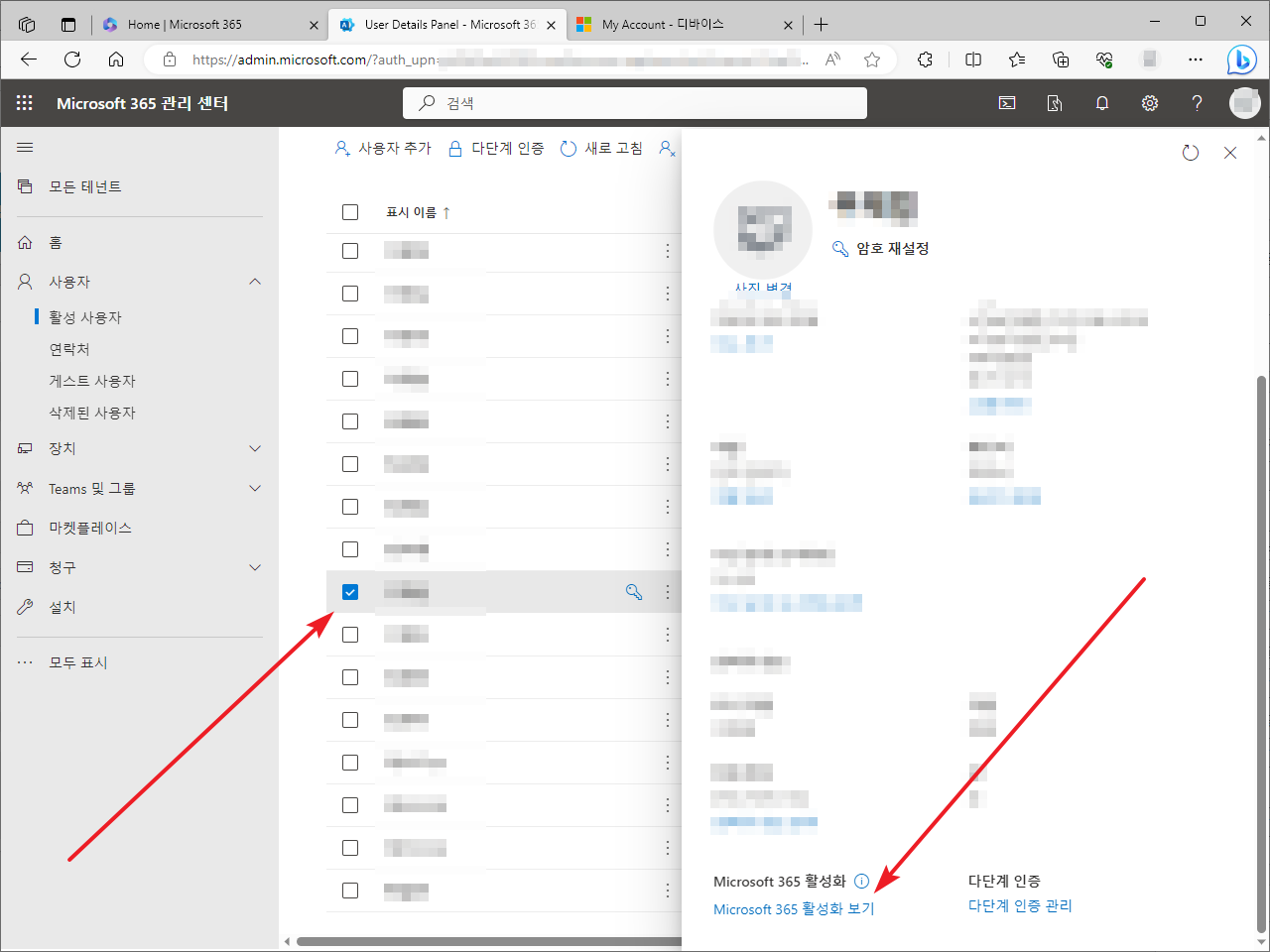Toggle the split screen icon in Edge toolbar
Screen dimensions: 1270x952
973,59
